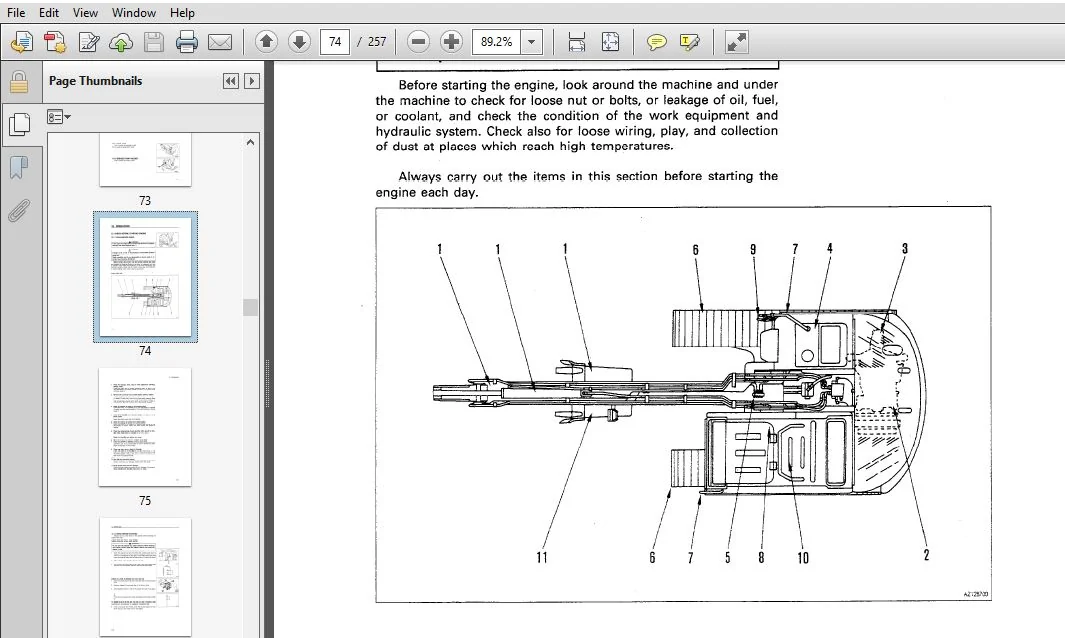Click the number 11 label in the diagram
Image resolution: width=1065 pixels, height=638 pixels.
[541, 558]
